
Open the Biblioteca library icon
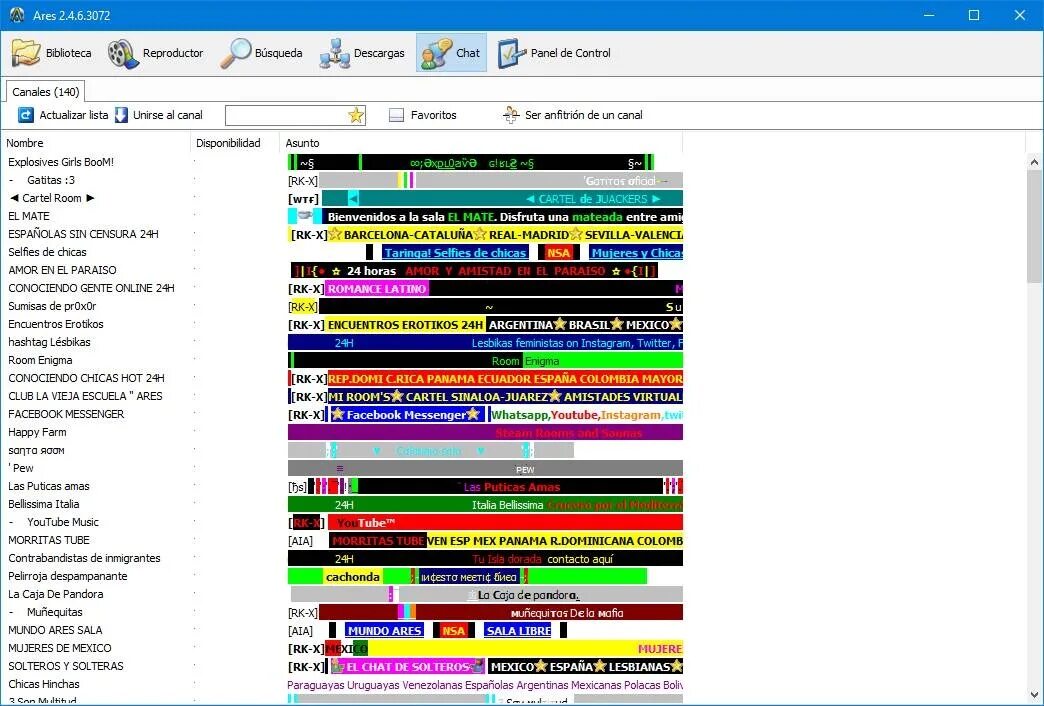click(26, 53)
